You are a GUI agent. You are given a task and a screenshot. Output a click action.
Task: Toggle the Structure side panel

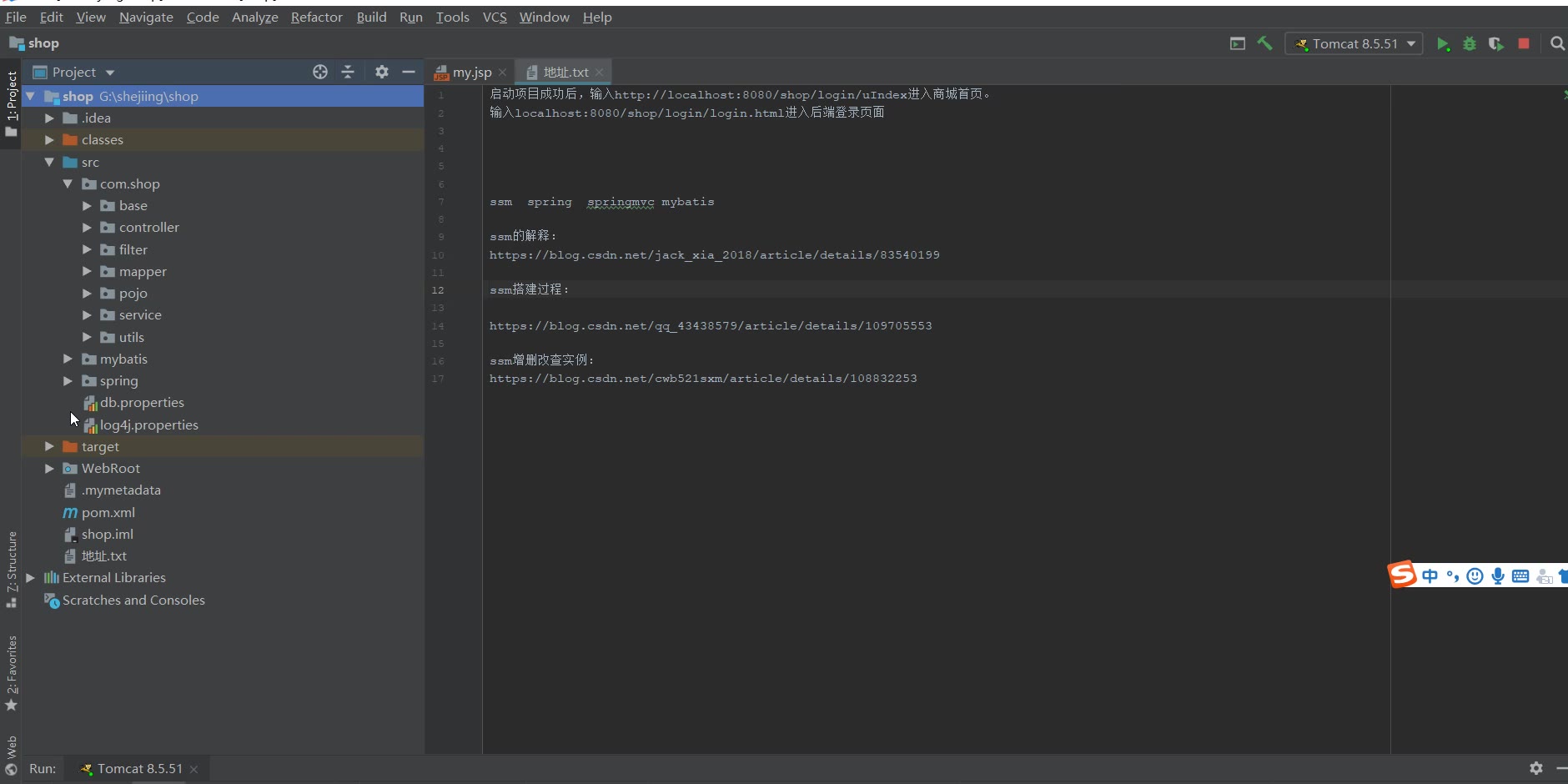pyautogui.click(x=12, y=567)
